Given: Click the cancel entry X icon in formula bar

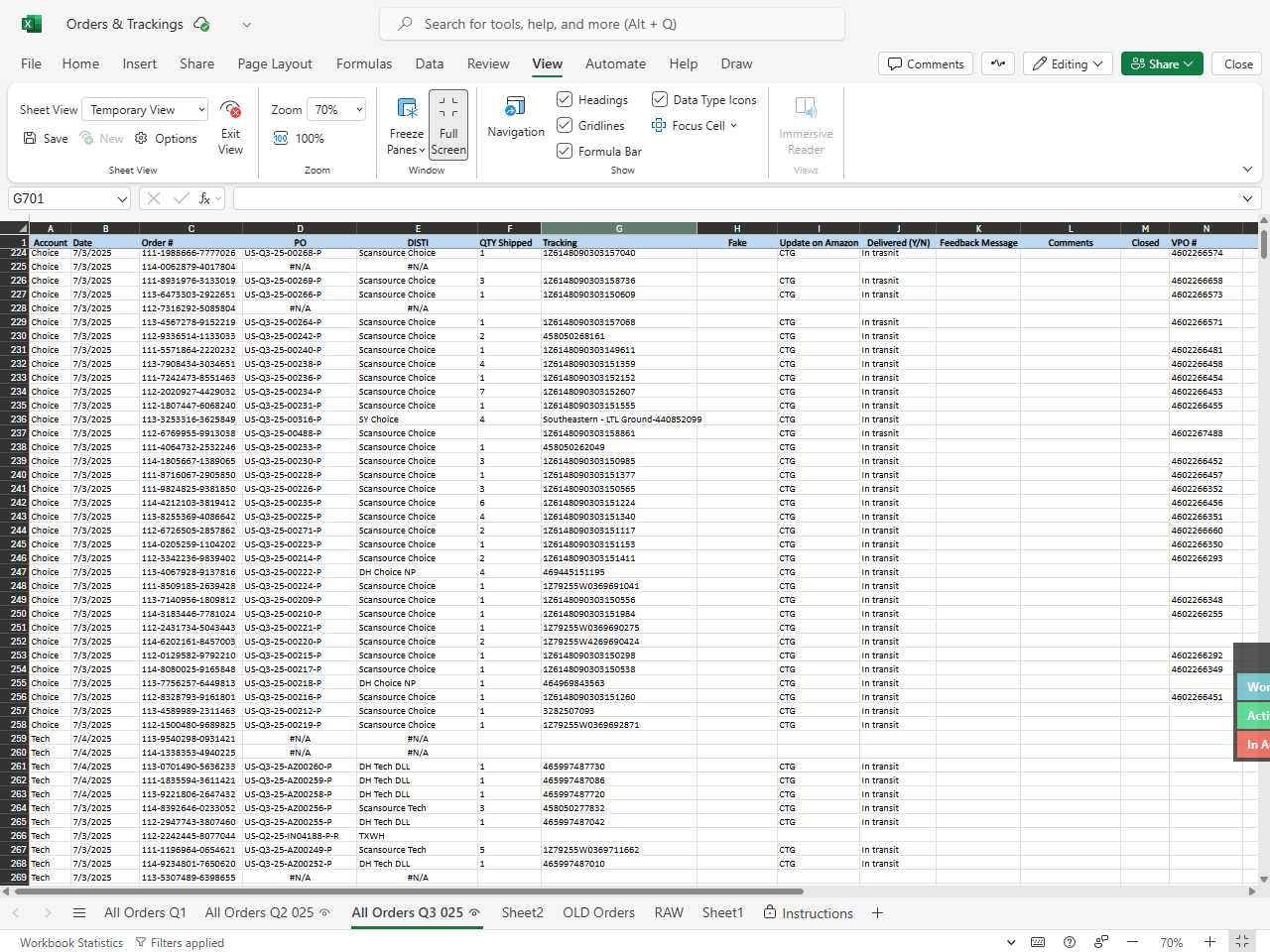Looking at the screenshot, I should pos(154,198).
